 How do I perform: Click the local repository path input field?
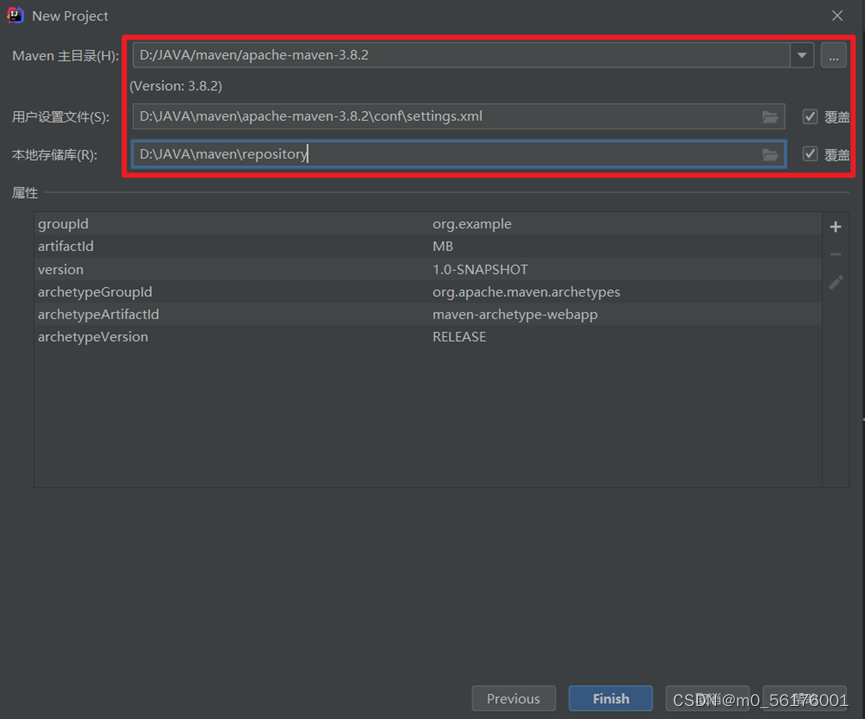pyautogui.click(x=400, y=154)
